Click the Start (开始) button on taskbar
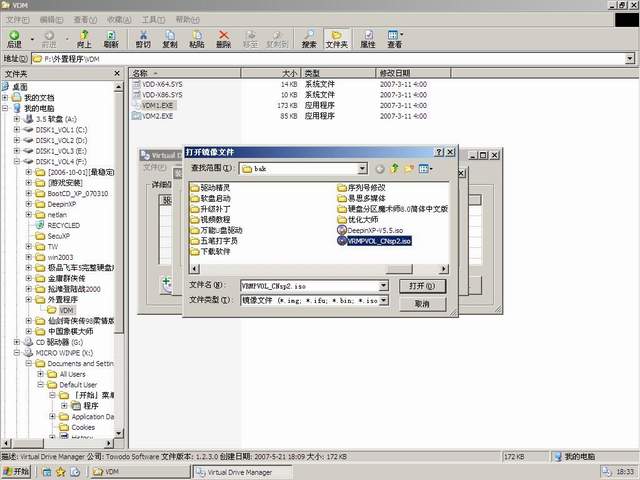This screenshot has width=640, height=480. pos(17,471)
